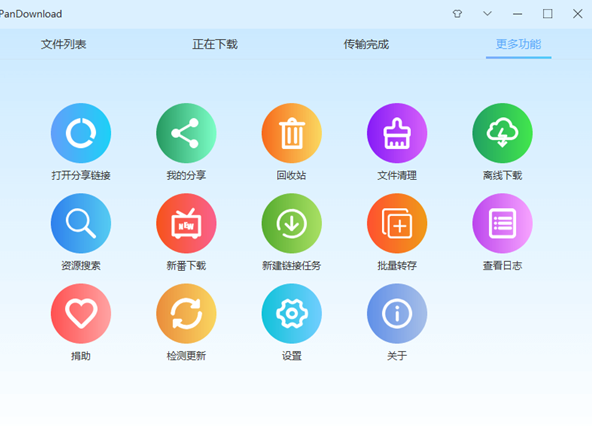Click 检测更新 check for updates icon
Viewport: 592px width, 426px height.
point(186,313)
